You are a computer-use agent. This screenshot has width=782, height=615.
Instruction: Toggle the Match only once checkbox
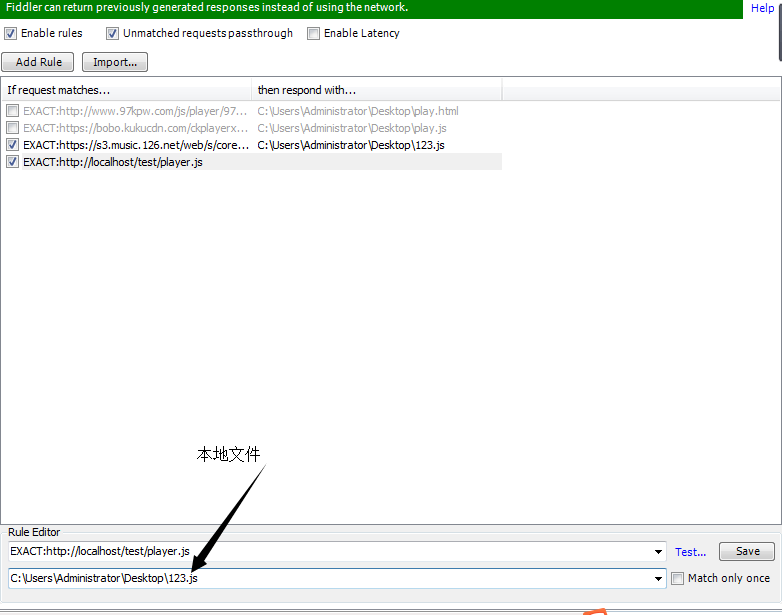(x=677, y=578)
